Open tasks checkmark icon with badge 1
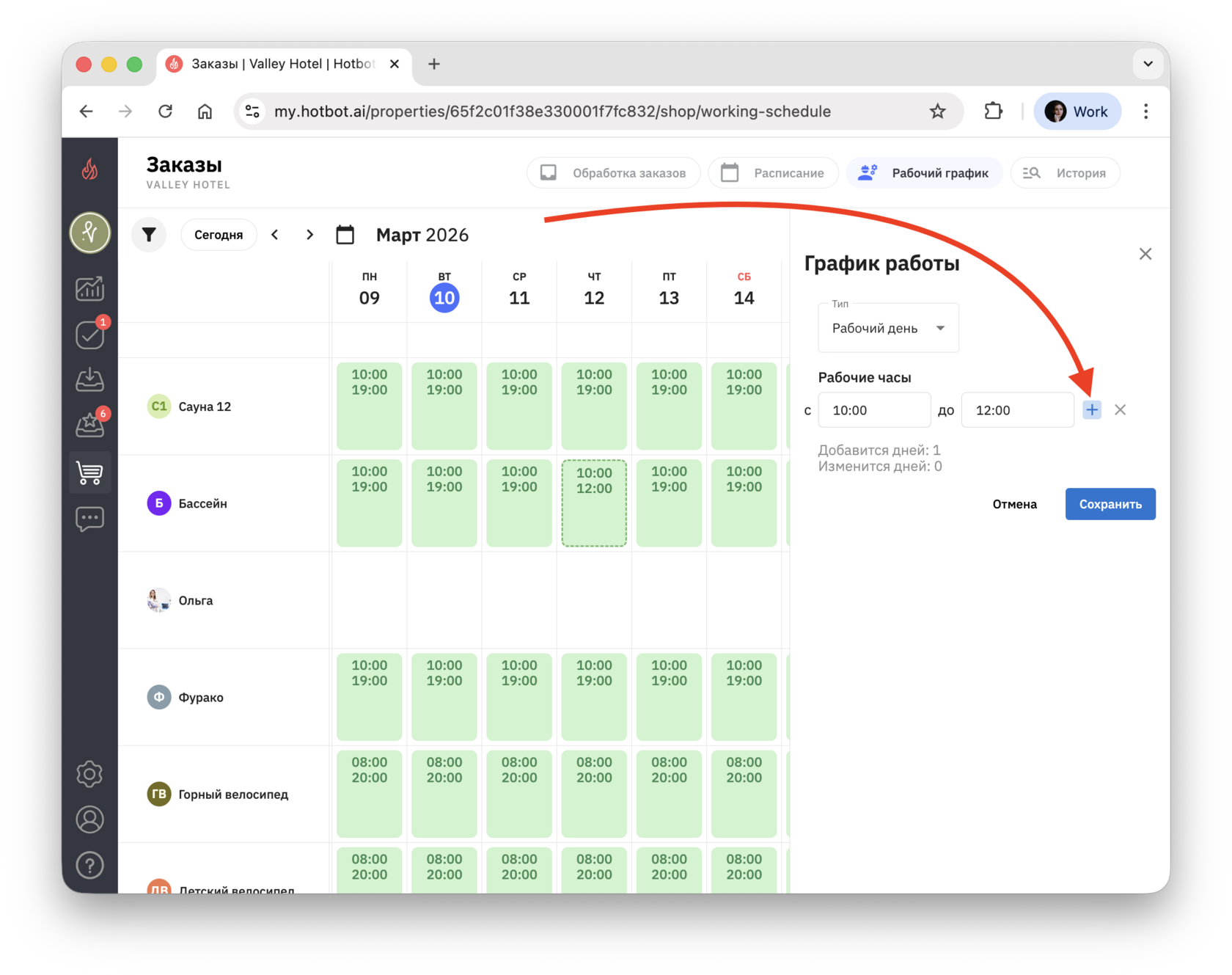Screen dimensions: 1232x975 (89, 335)
